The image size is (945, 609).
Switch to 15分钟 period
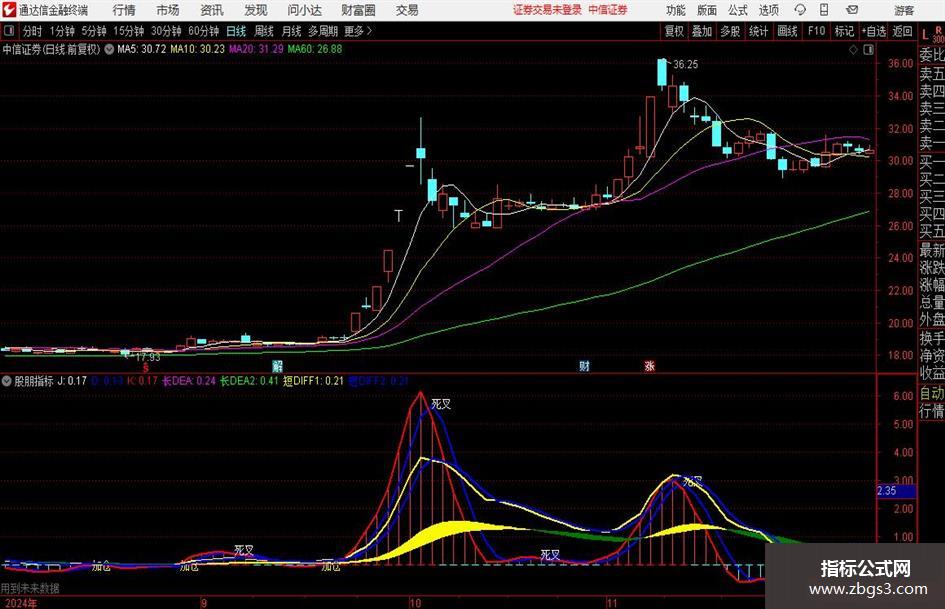pyautogui.click(x=128, y=31)
